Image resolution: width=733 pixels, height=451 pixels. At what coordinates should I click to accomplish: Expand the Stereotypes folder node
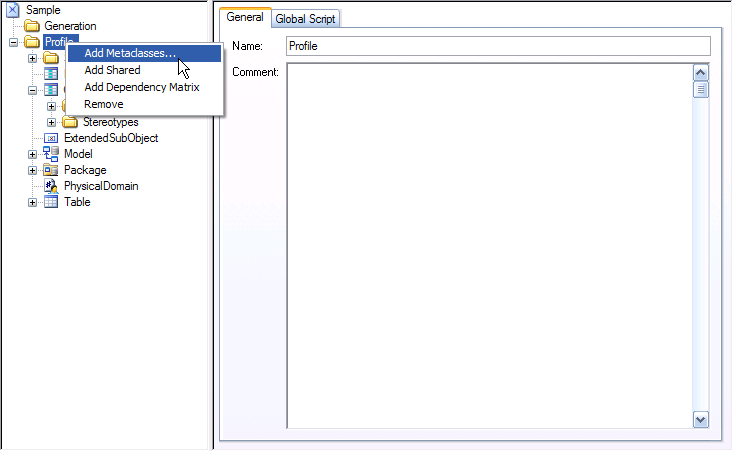pos(52,122)
